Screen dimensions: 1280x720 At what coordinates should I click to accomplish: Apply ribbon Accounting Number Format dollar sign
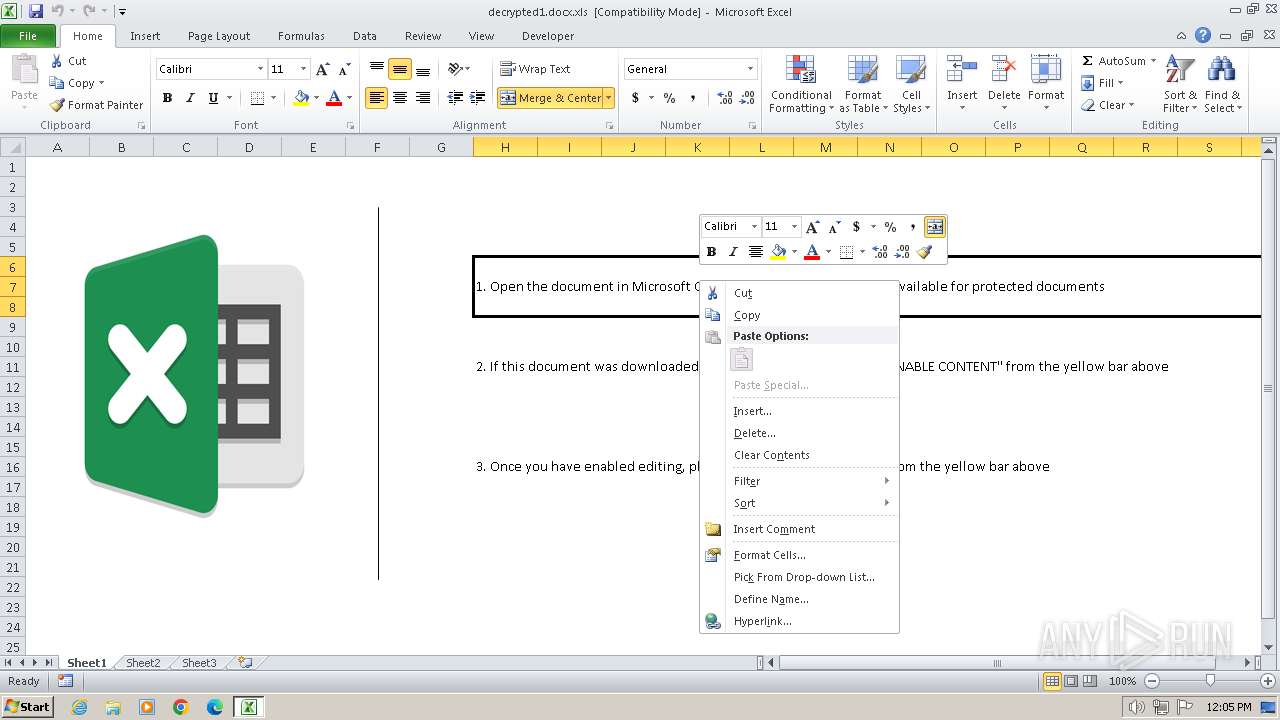[635, 98]
